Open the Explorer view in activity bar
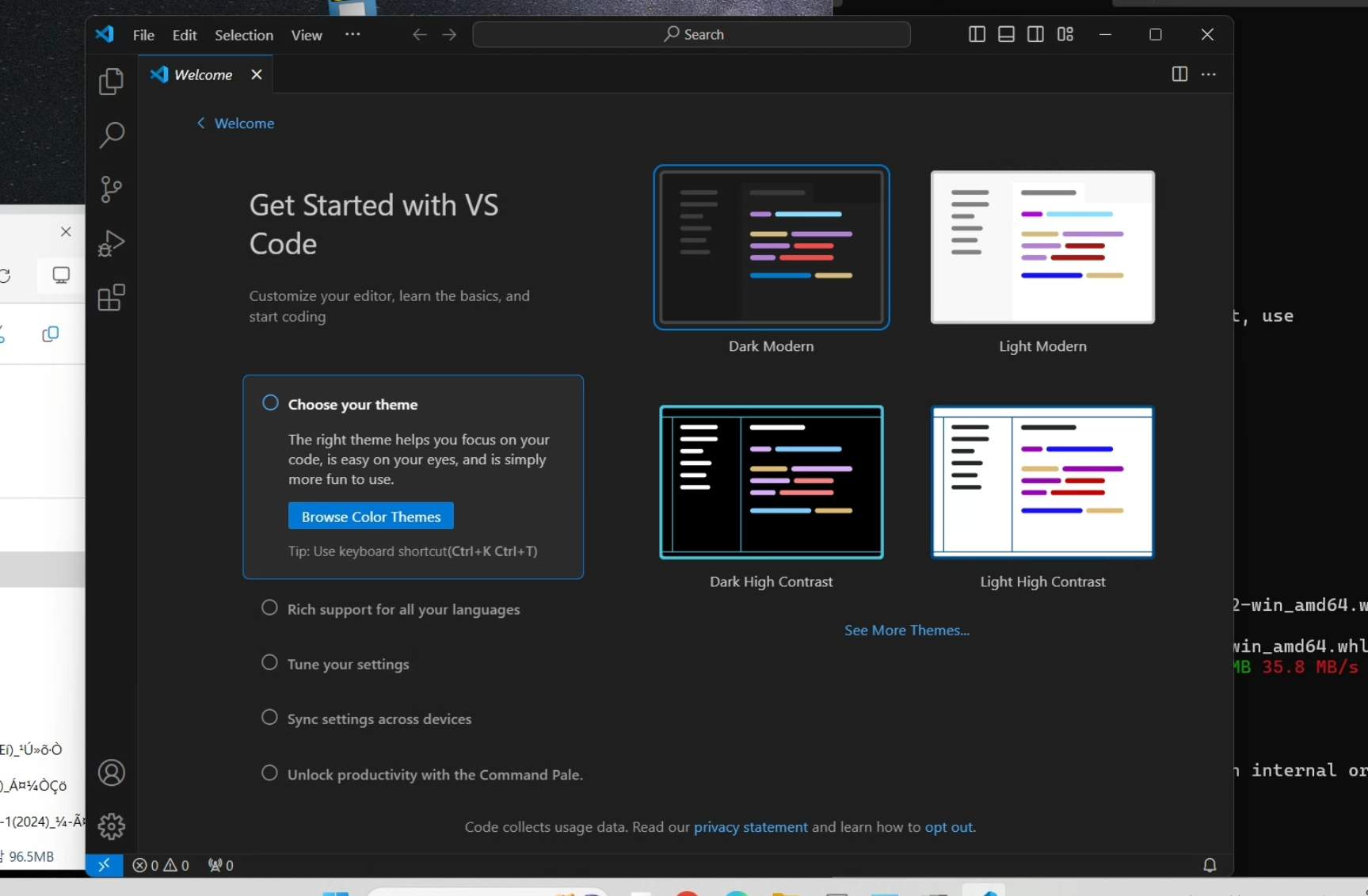Image resolution: width=1368 pixels, height=896 pixels. coord(111,82)
